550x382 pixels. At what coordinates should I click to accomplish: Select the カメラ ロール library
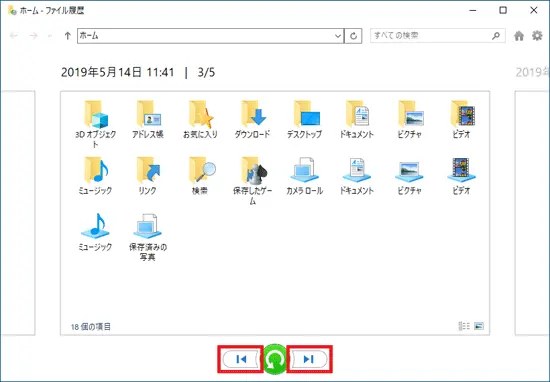point(304,176)
